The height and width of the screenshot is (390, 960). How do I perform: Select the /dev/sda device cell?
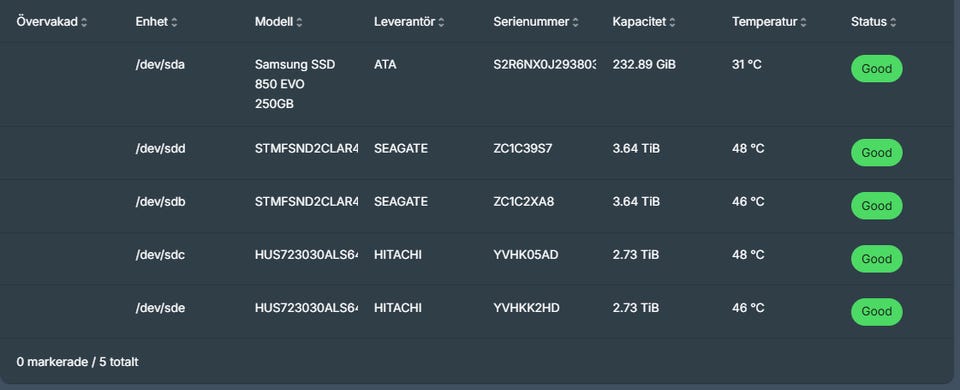pyautogui.click(x=160, y=64)
